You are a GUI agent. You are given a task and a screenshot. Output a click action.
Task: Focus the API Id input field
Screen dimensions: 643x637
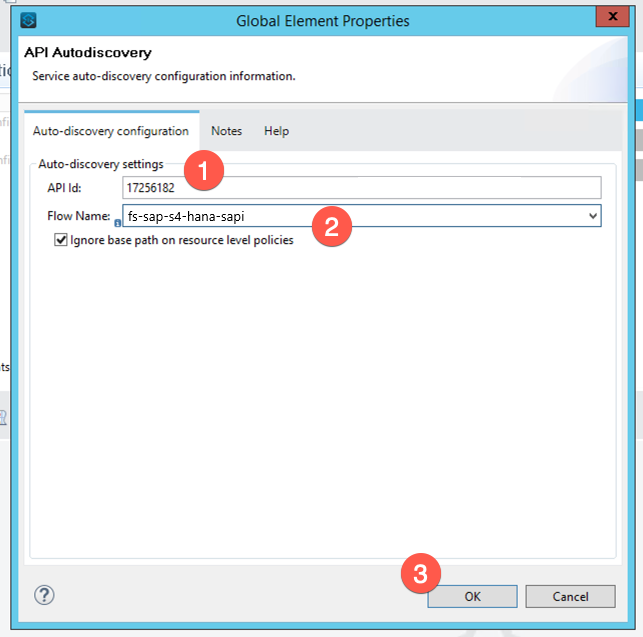tap(362, 188)
